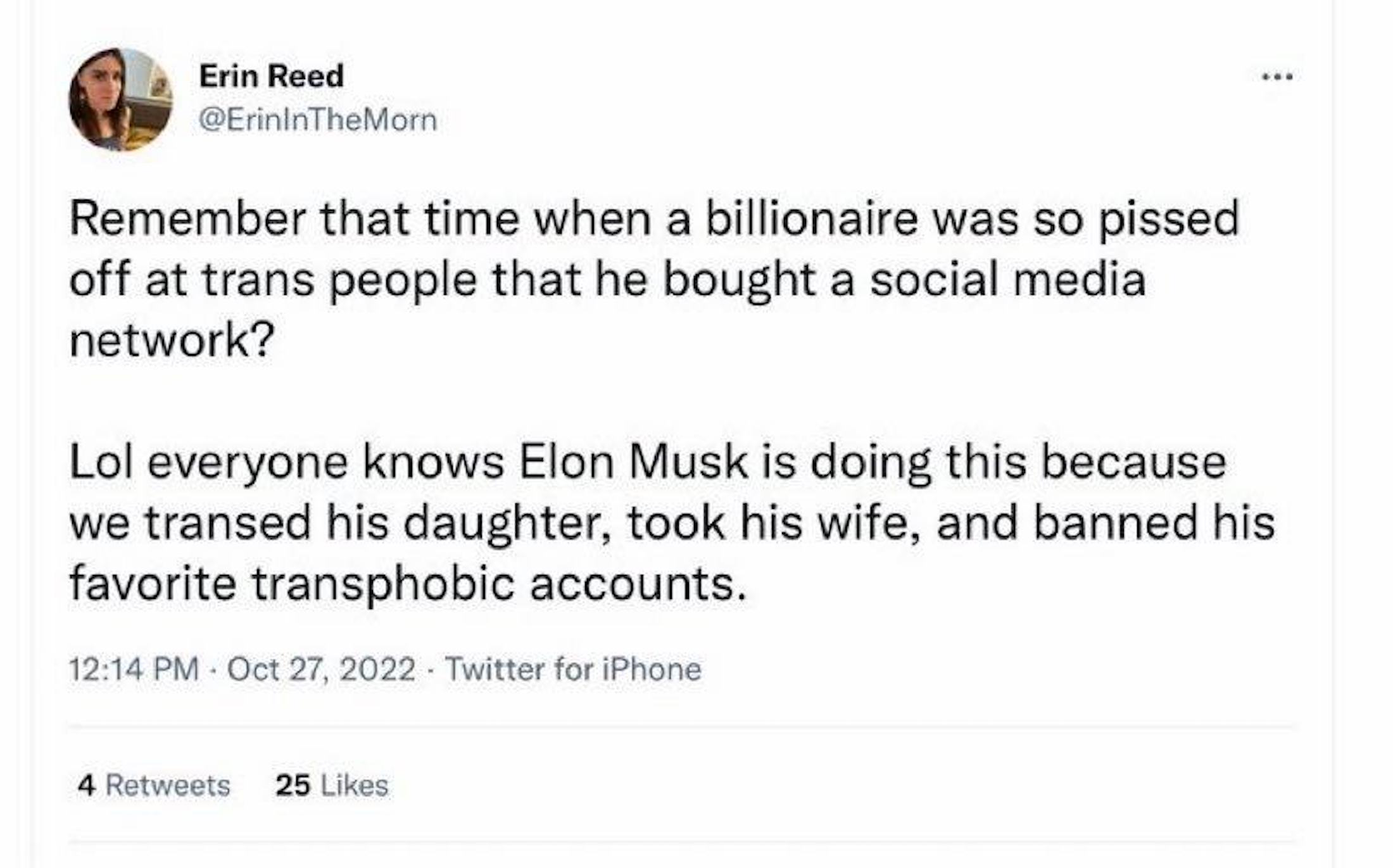Click the word "Lol" starting second paragraph
Image resolution: width=1393 pixels, height=868 pixels.
pos(101,462)
